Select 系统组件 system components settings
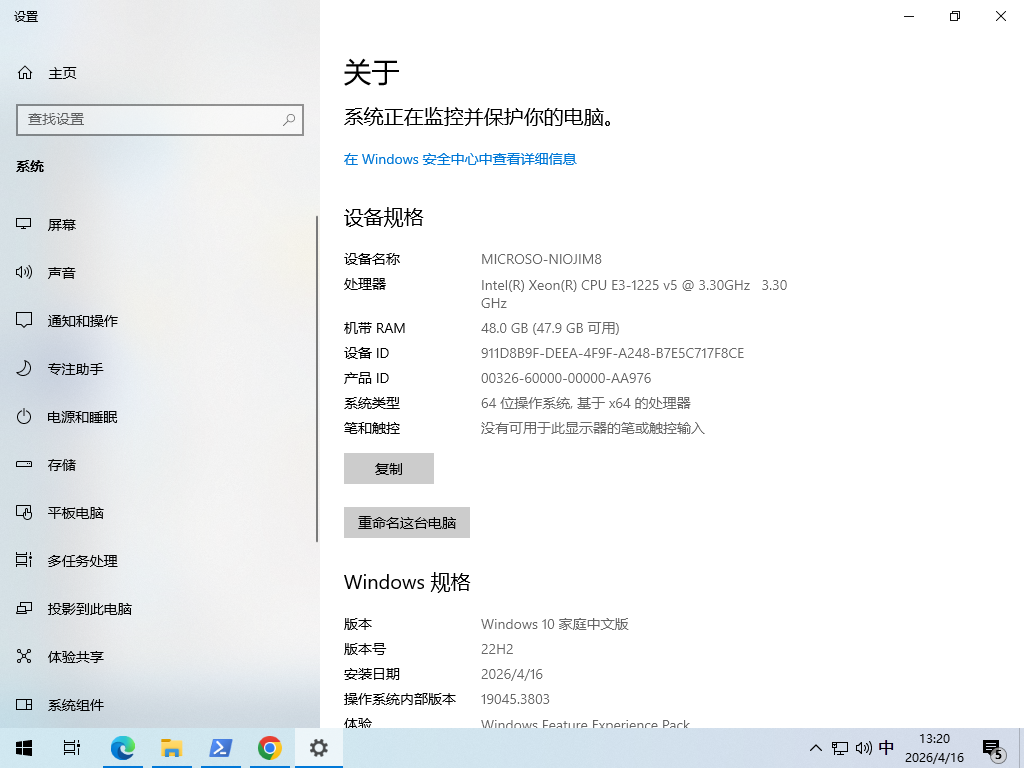 coord(76,704)
